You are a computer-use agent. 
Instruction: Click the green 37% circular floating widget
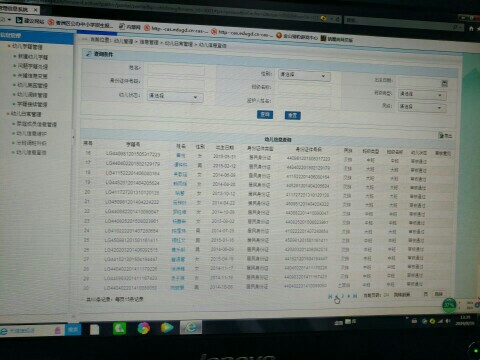coord(449,305)
